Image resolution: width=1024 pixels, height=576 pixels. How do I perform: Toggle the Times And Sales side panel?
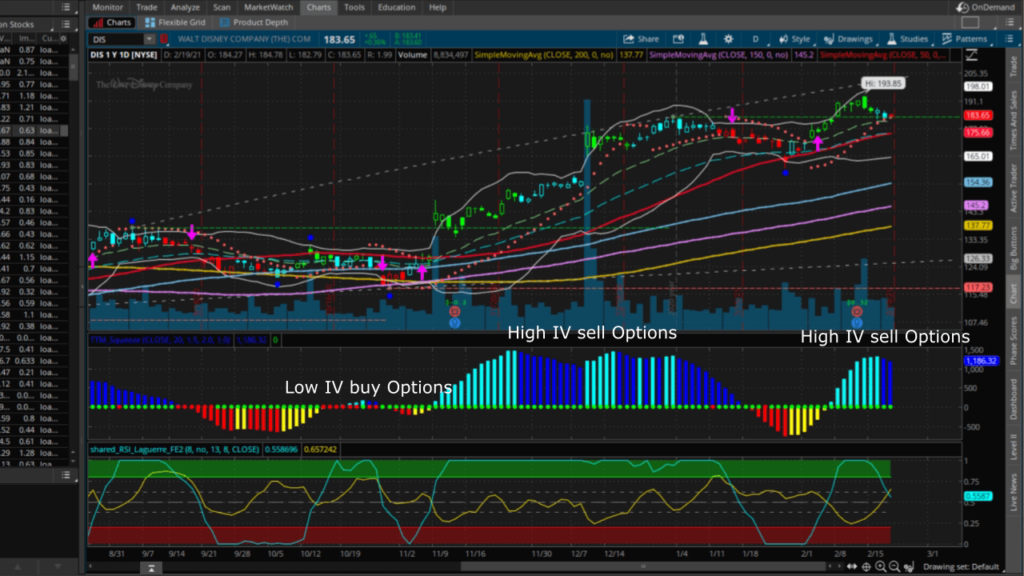pyautogui.click(x=1014, y=121)
